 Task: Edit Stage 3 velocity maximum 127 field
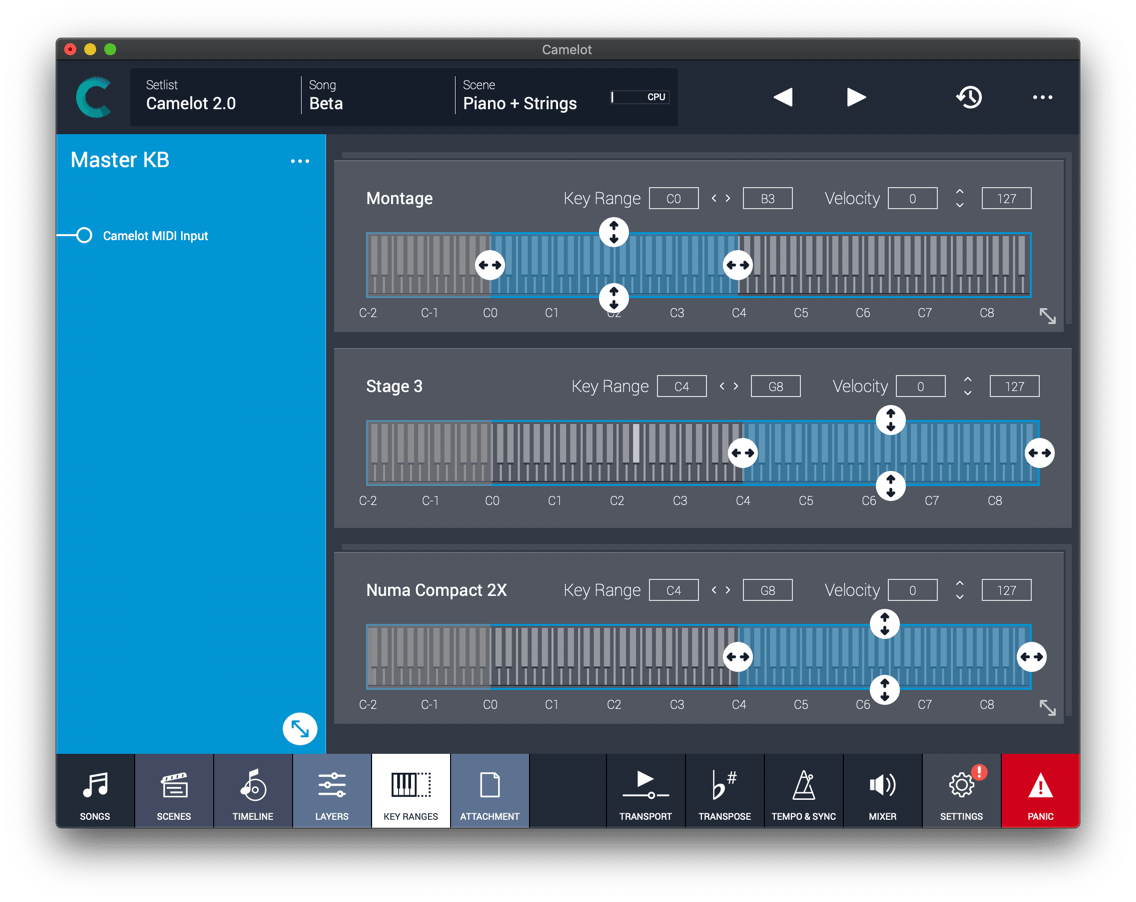tap(1014, 386)
